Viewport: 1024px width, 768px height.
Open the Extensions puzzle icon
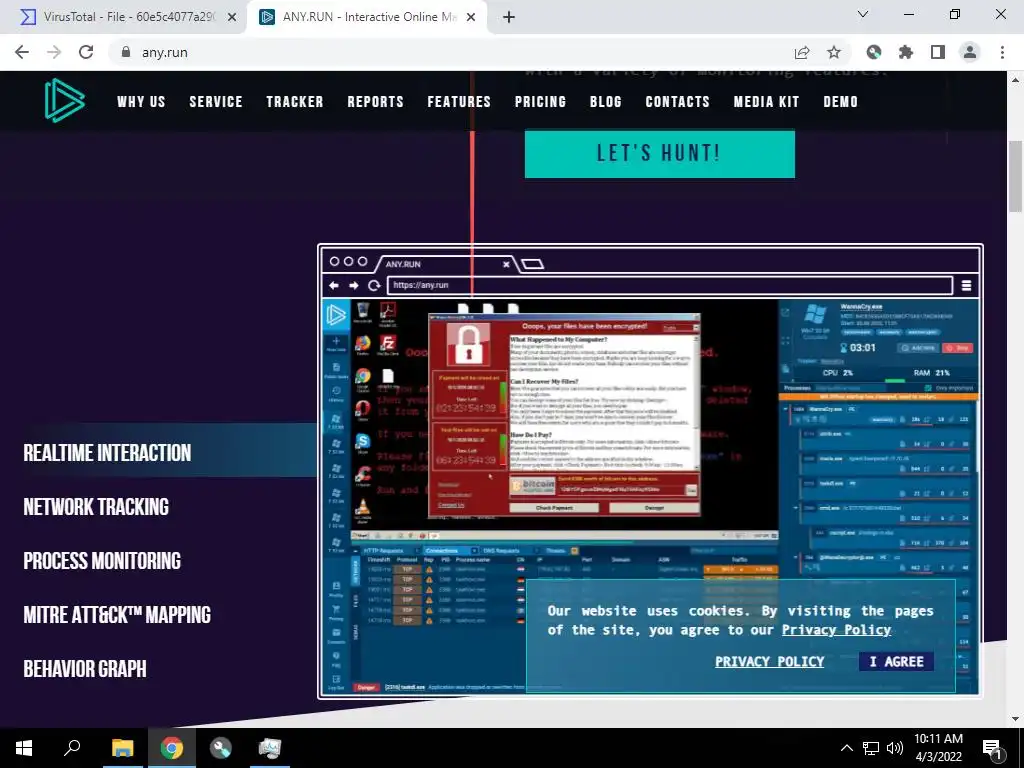coord(906,52)
